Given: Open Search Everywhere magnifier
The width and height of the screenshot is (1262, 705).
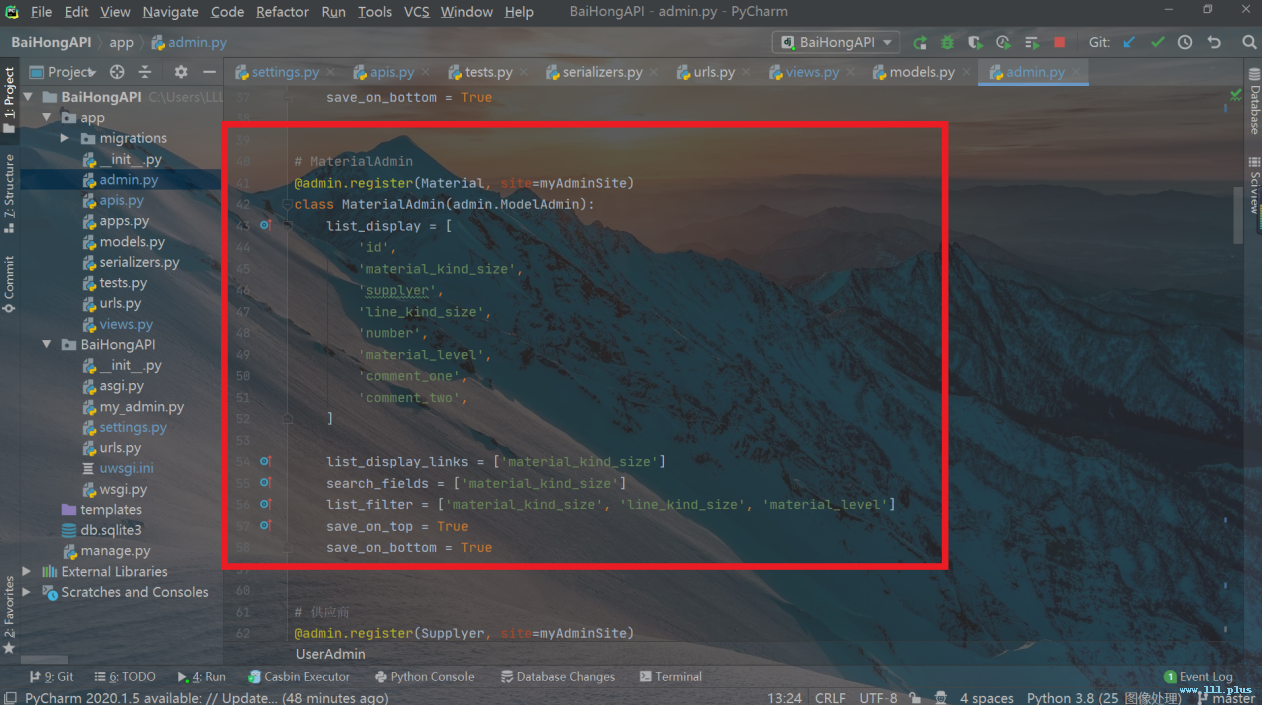Looking at the screenshot, I should pyautogui.click(x=1249, y=42).
